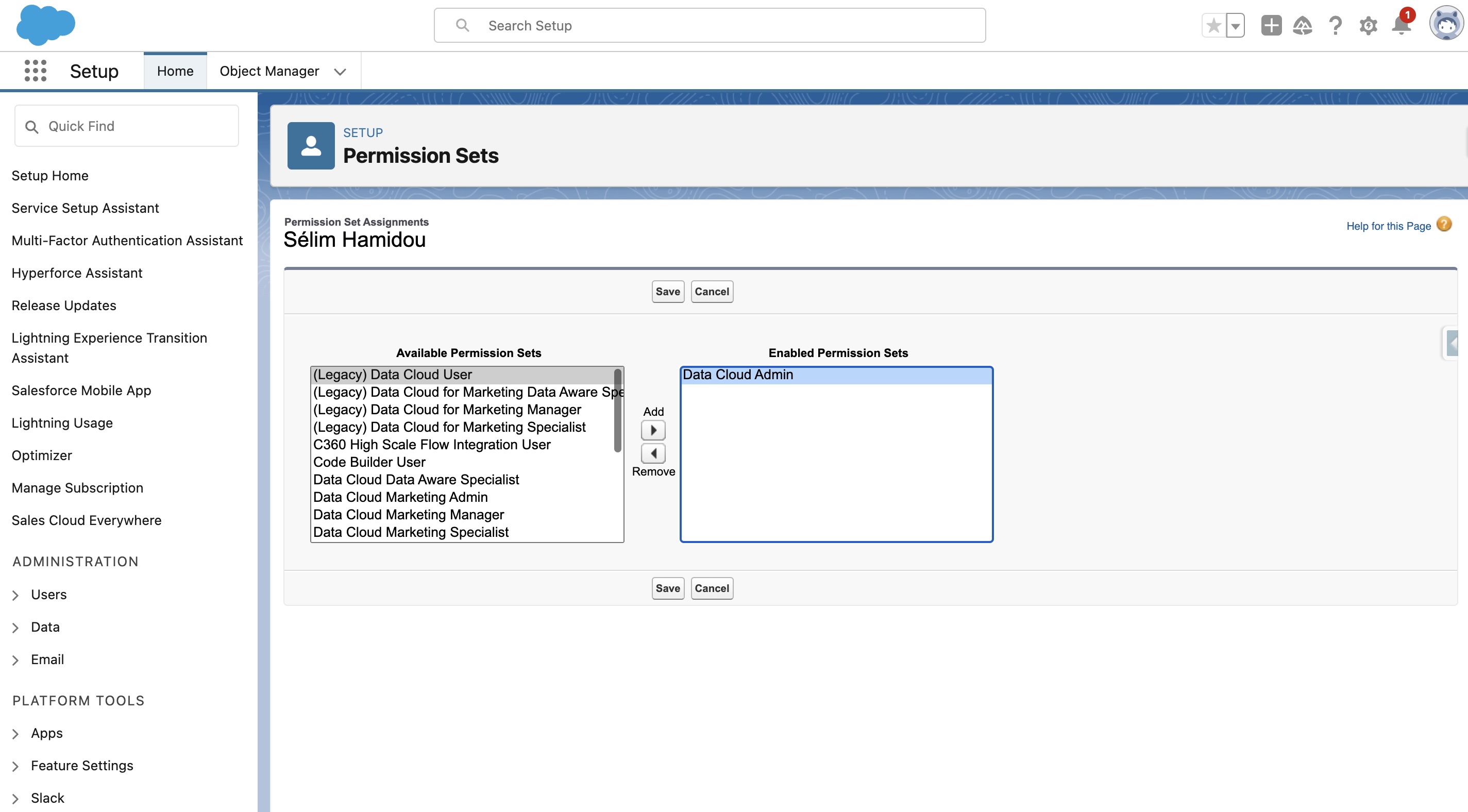Open the user profile avatar

click(x=1446, y=24)
